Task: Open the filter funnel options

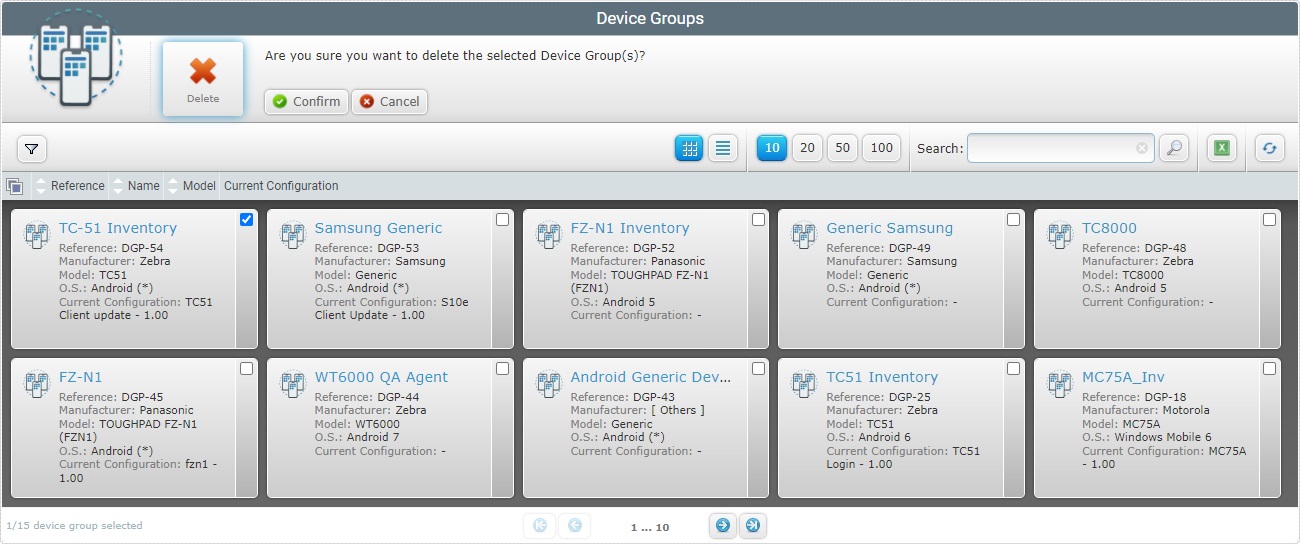Action: 32,149
